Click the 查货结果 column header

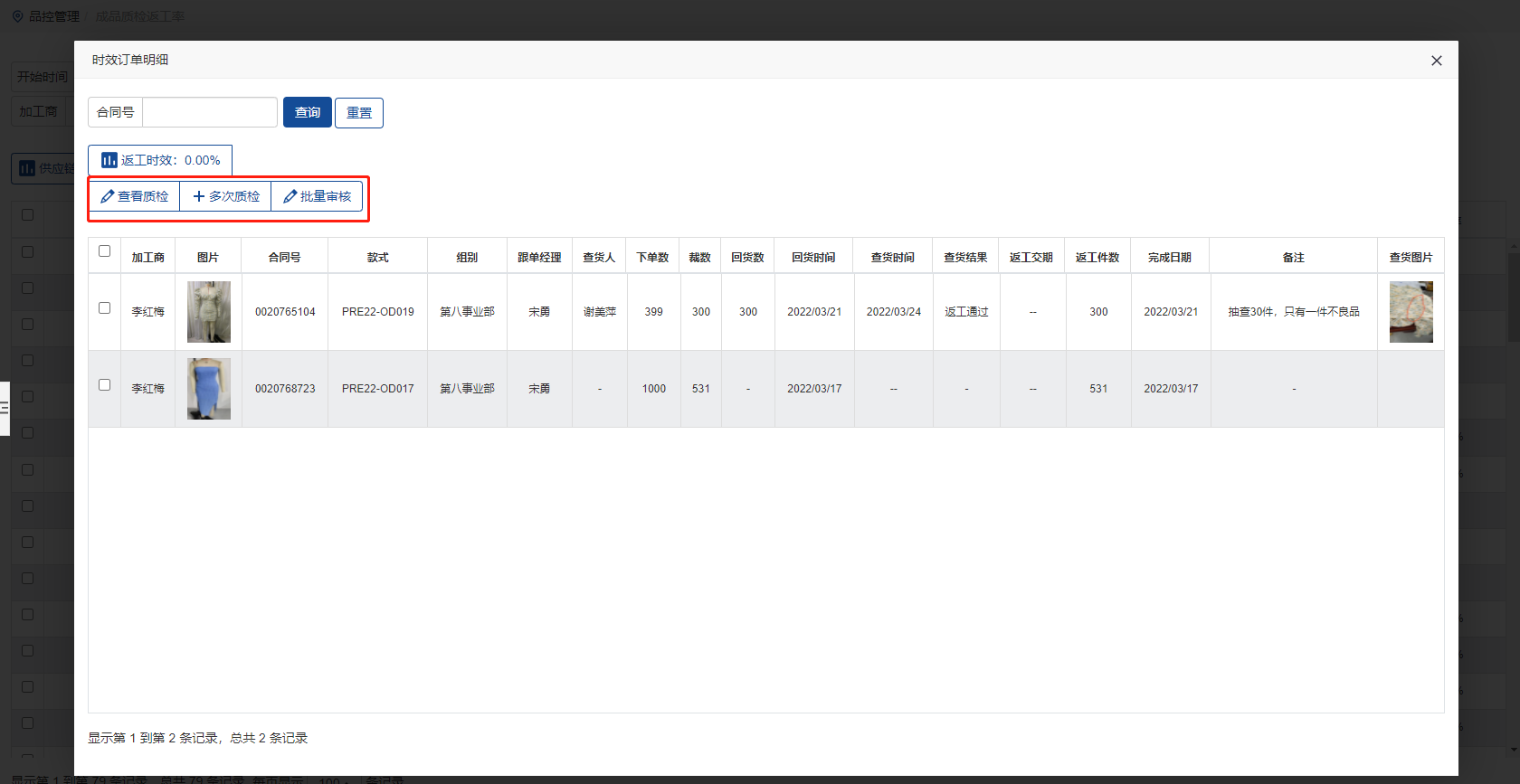(x=966, y=258)
